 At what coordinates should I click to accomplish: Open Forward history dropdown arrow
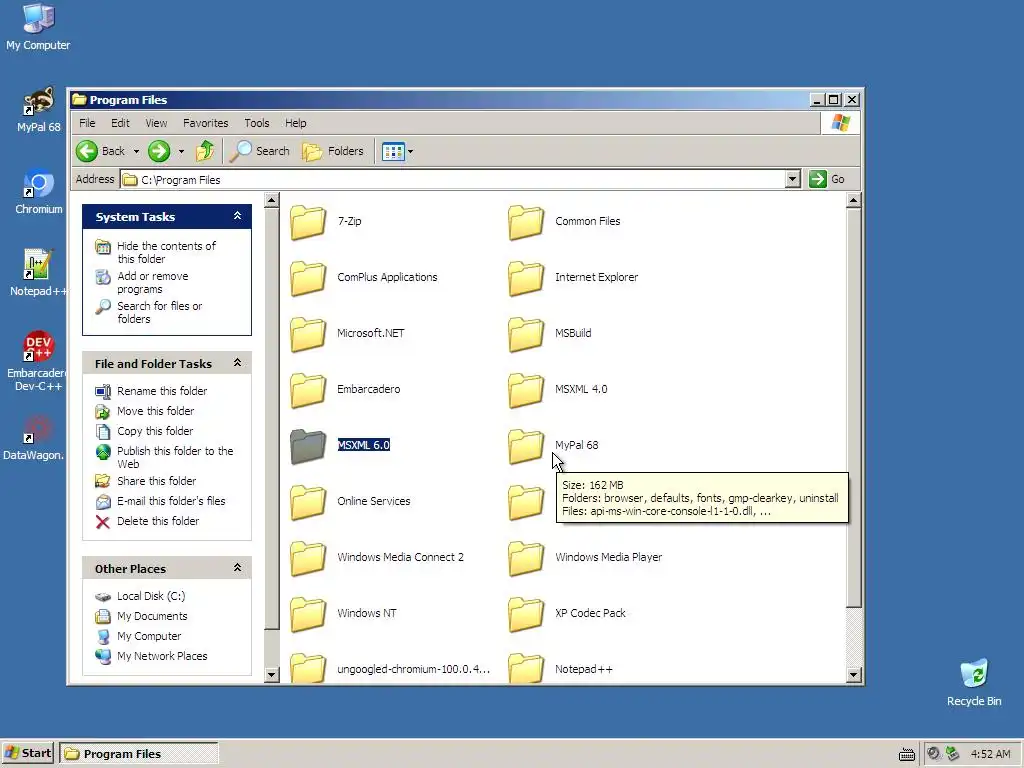(181, 152)
